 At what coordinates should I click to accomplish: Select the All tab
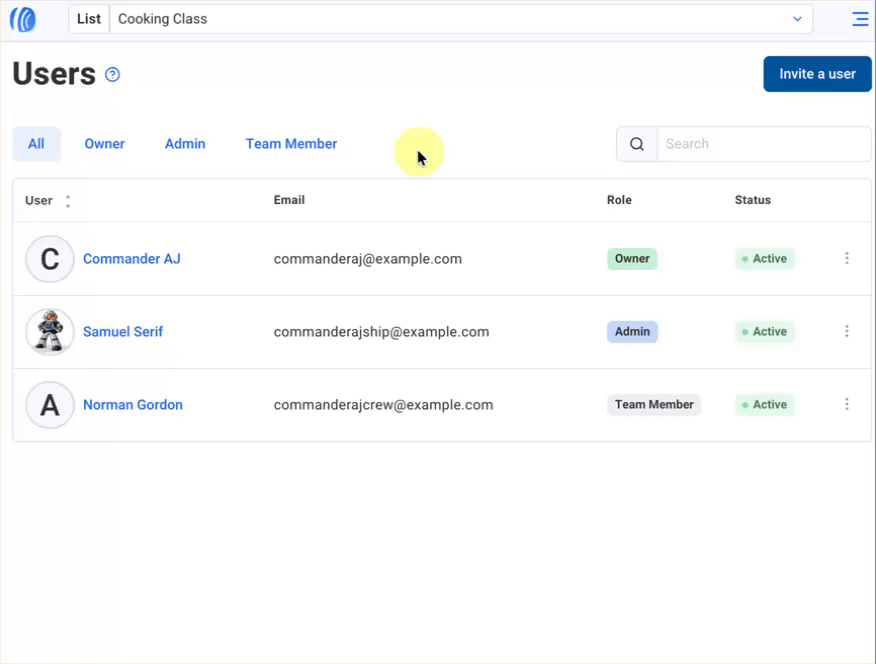coord(36,144)
